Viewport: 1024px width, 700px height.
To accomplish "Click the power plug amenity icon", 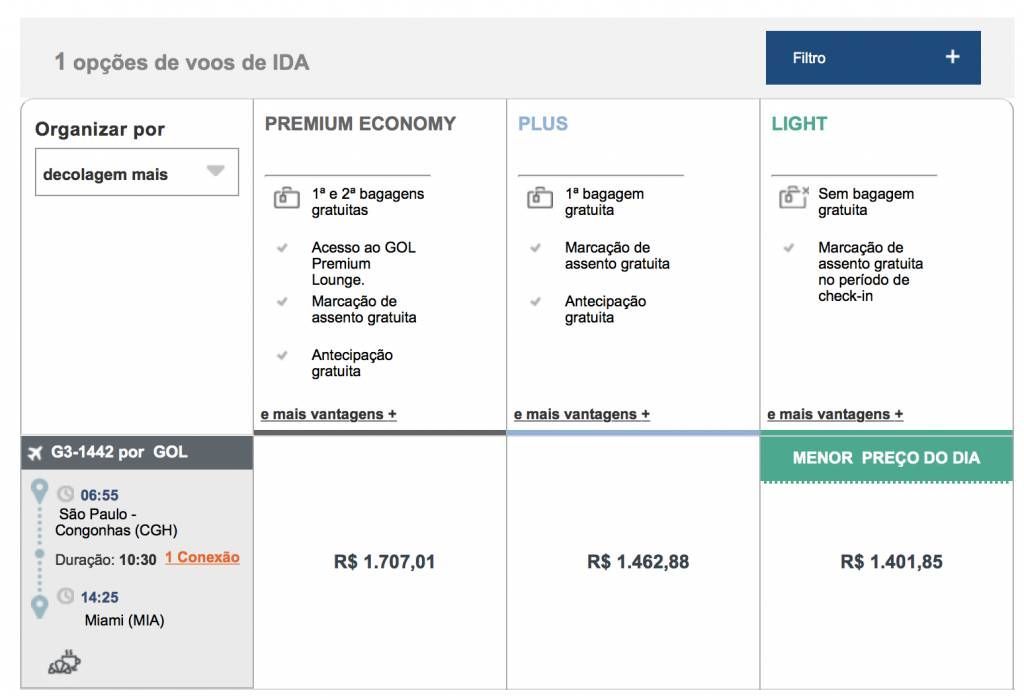I will 65,663.
